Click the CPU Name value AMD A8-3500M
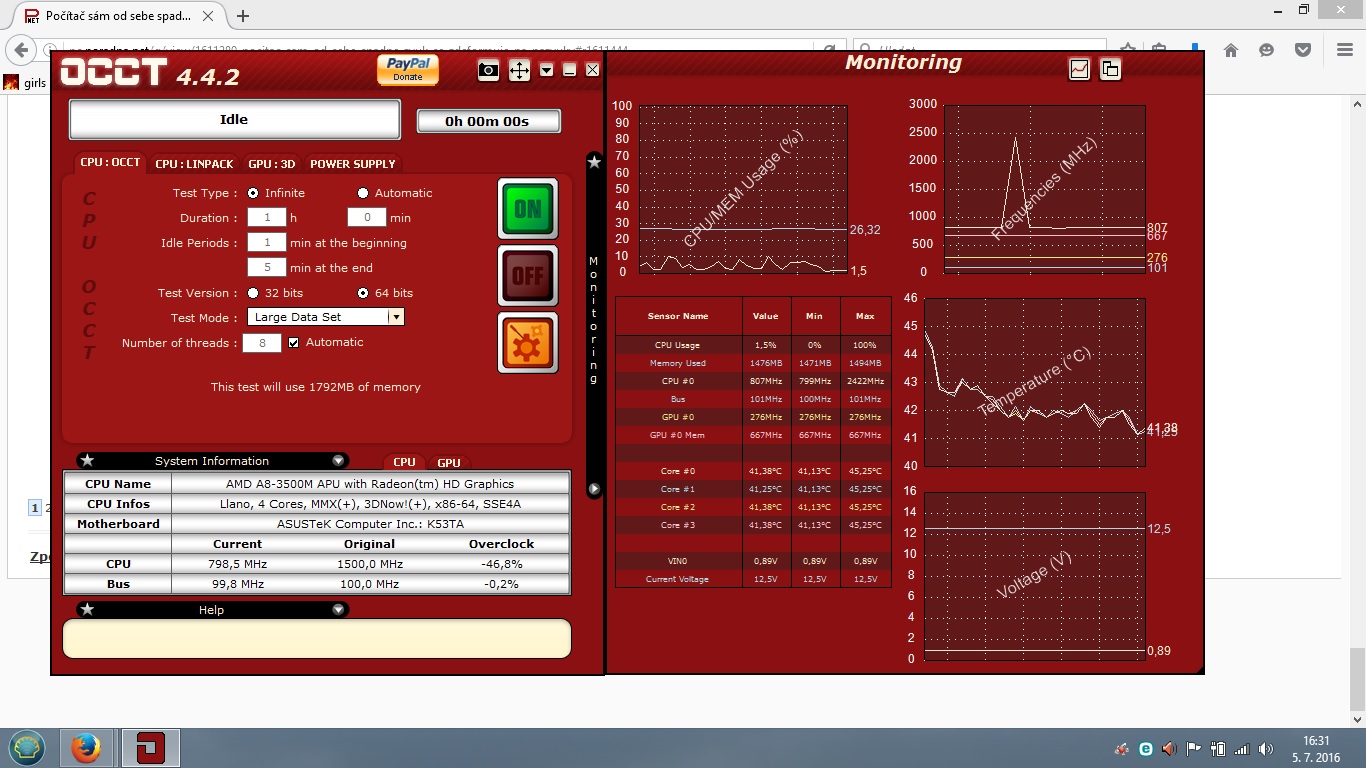1366x768 pixels. coord(370,484)
